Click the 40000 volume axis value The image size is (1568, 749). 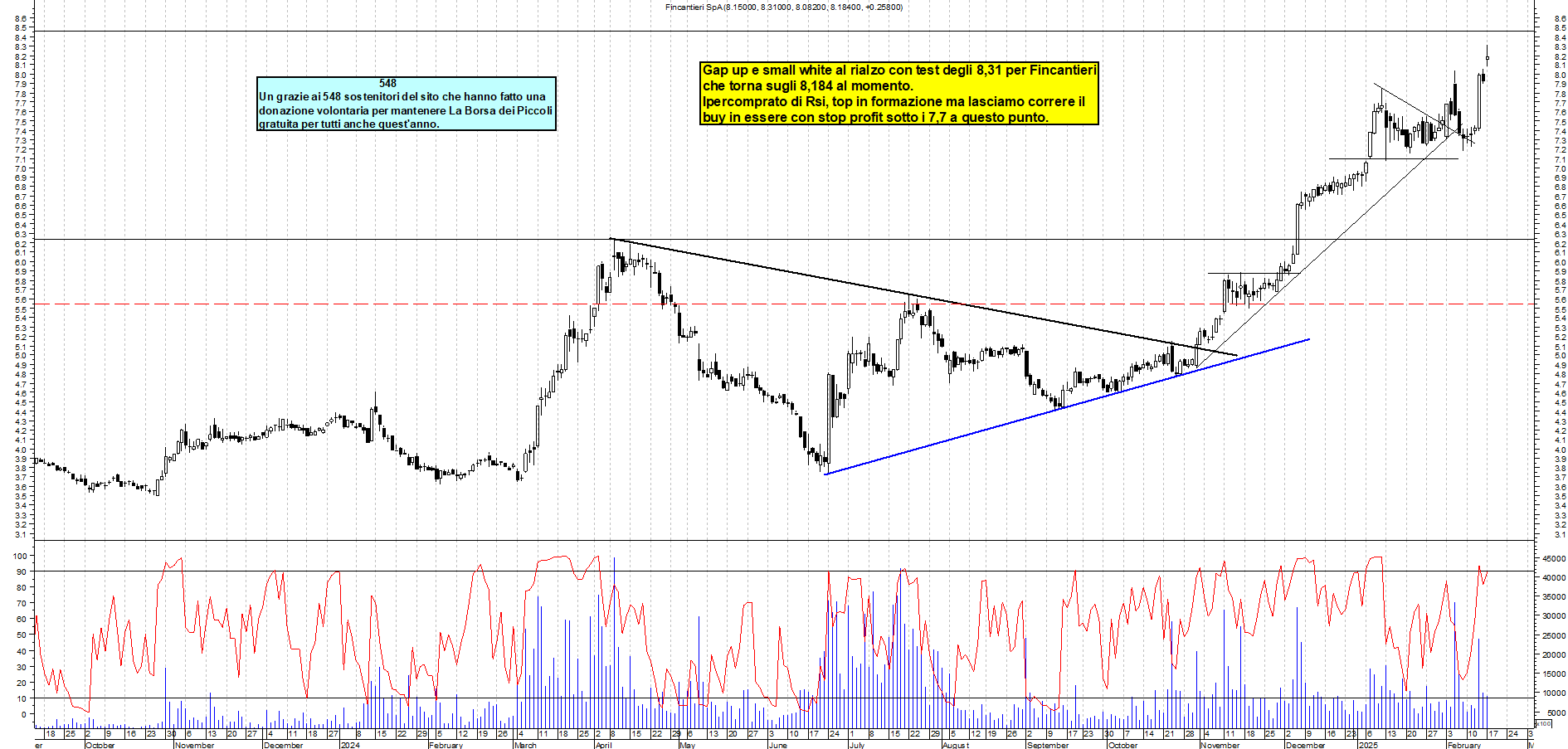pyautogui.click(x=1554, y=577)
